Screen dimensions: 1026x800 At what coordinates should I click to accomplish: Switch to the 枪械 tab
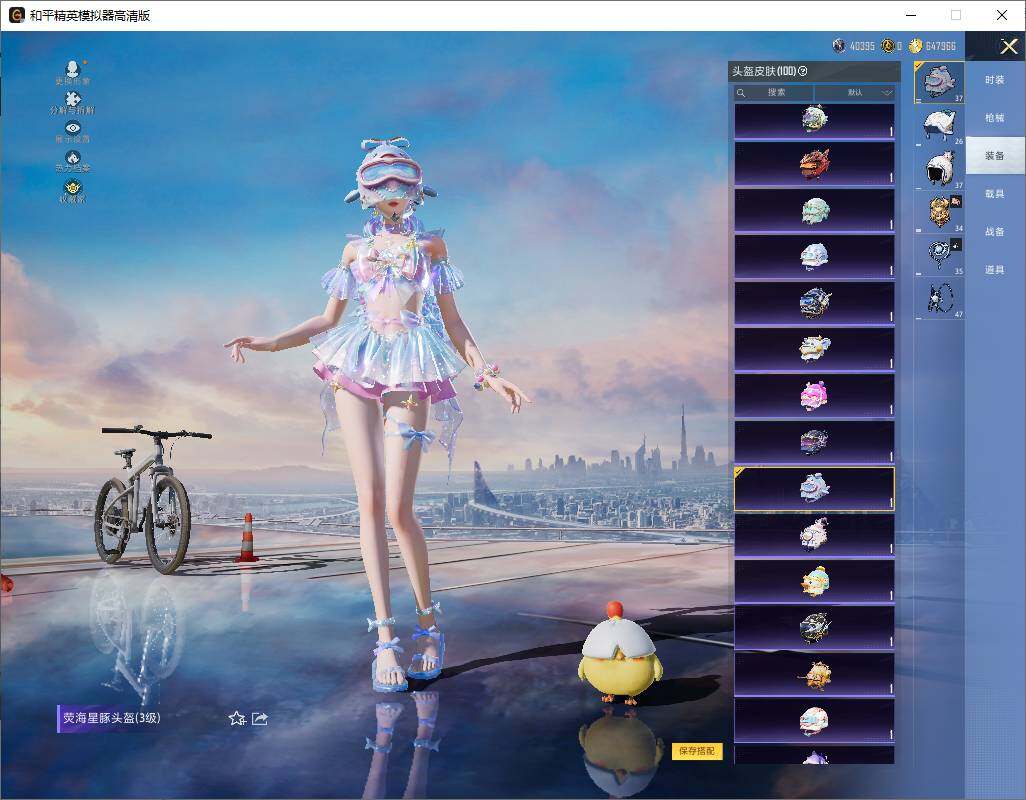pyautogui.click(x=995, y=118)
